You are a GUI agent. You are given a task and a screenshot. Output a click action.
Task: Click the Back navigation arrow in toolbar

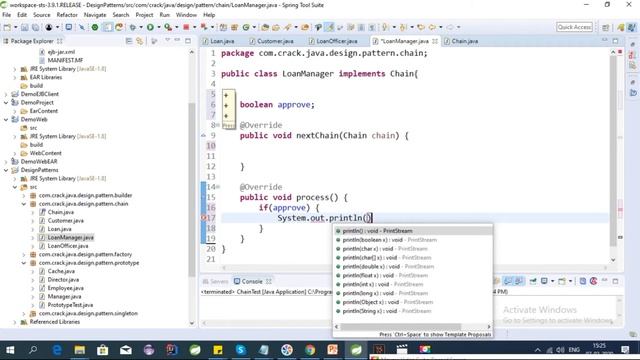[432, 27]
